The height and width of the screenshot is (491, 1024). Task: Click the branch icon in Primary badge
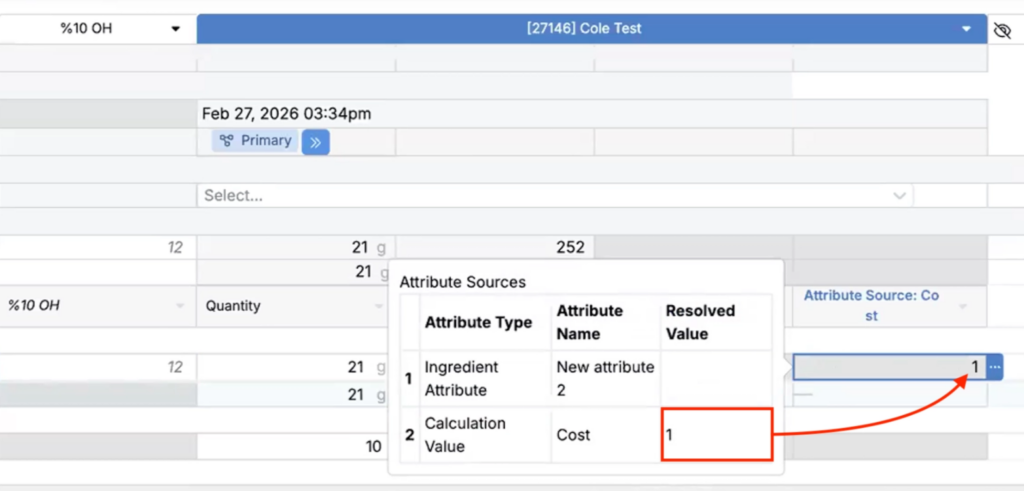(x=227, y=141)
